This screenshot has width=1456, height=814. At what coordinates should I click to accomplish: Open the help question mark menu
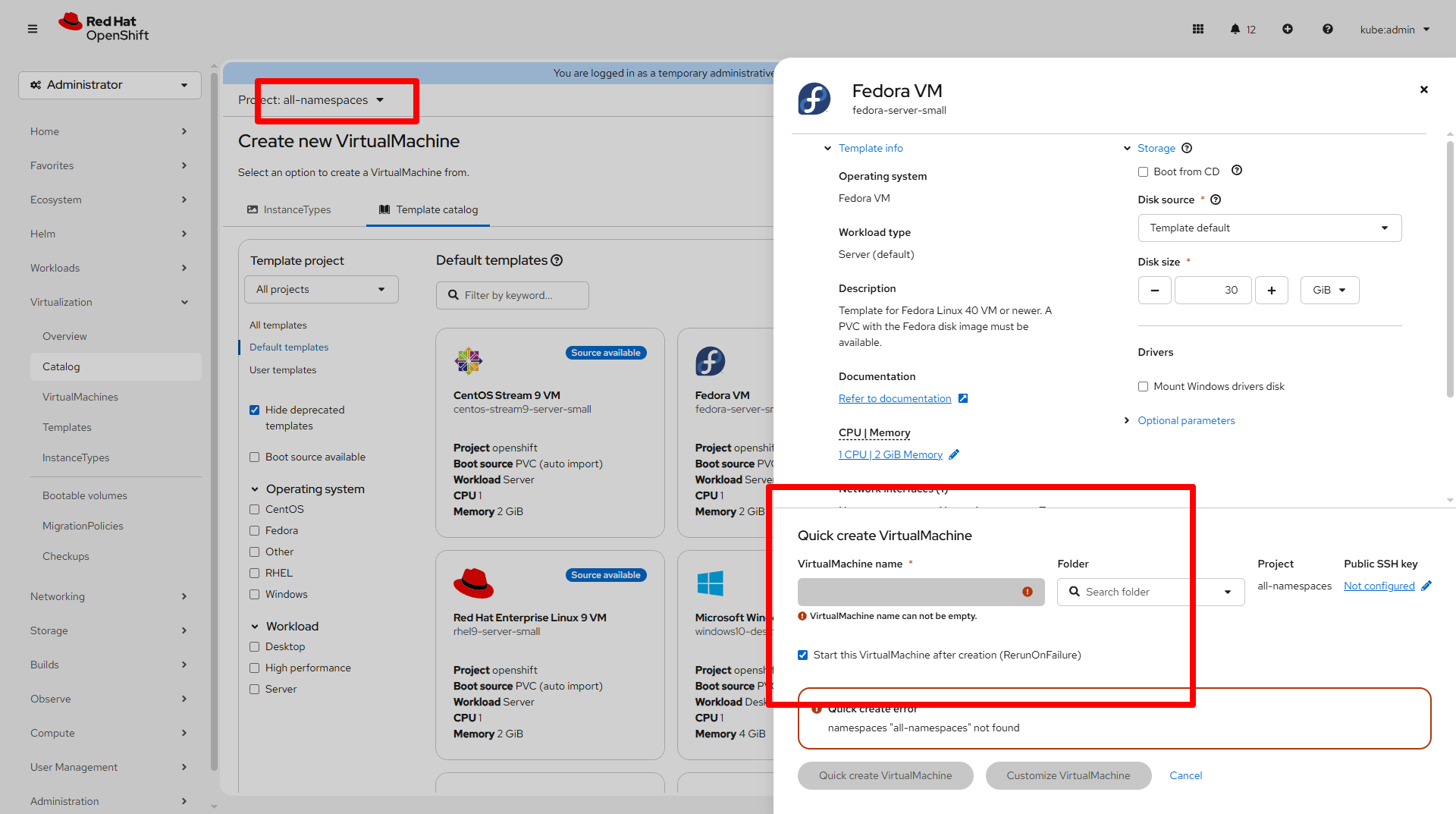click(1328, 29)
